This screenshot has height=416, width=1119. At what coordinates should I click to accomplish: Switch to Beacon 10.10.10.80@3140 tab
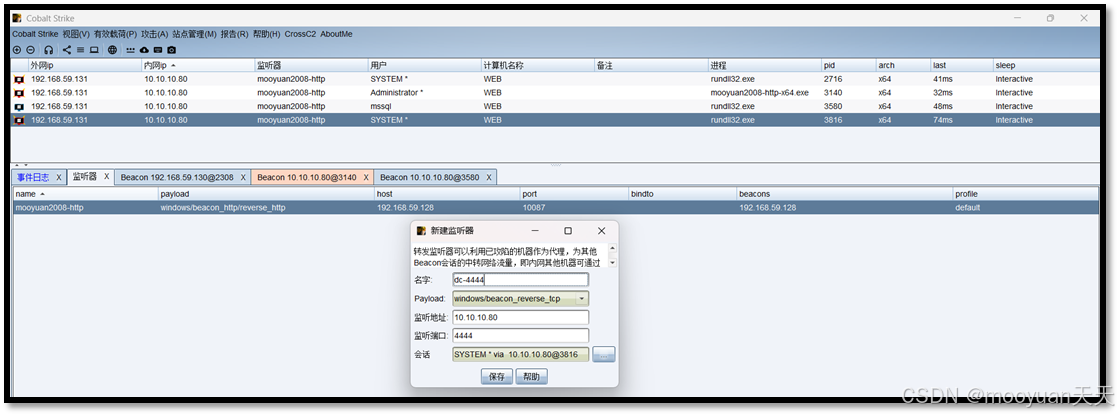pos(307,177)
